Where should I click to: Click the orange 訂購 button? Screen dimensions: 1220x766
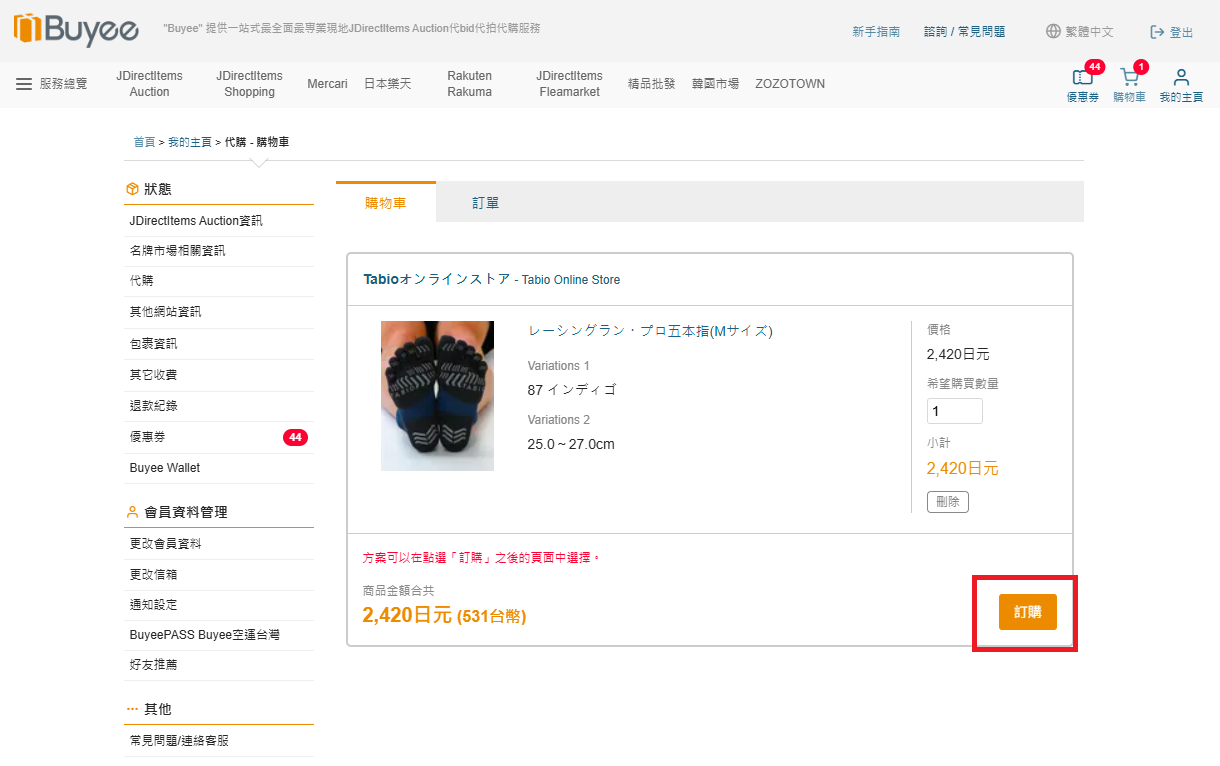pos(1027,612)
